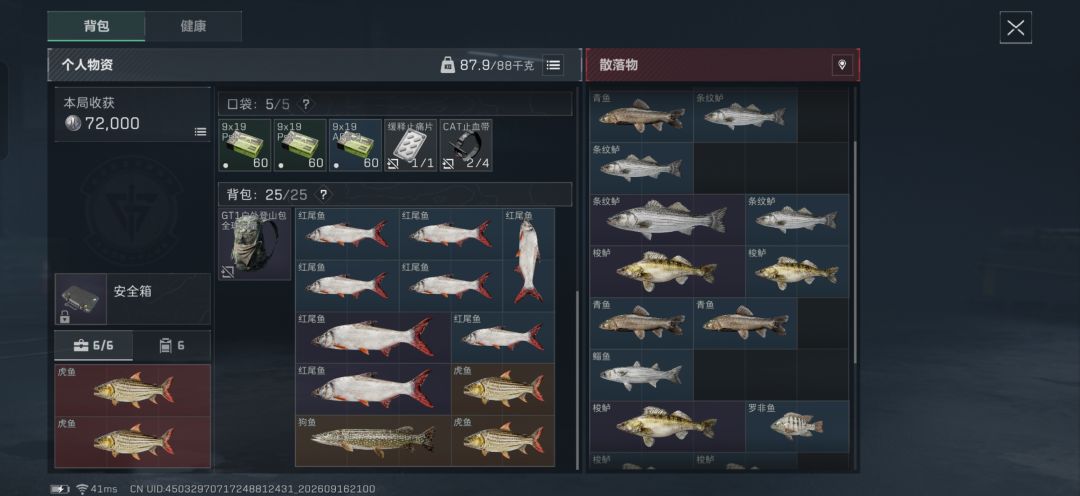Click the Wi-Fi signal icon
Screen dimensions: 1080x496
pos(82,489)
